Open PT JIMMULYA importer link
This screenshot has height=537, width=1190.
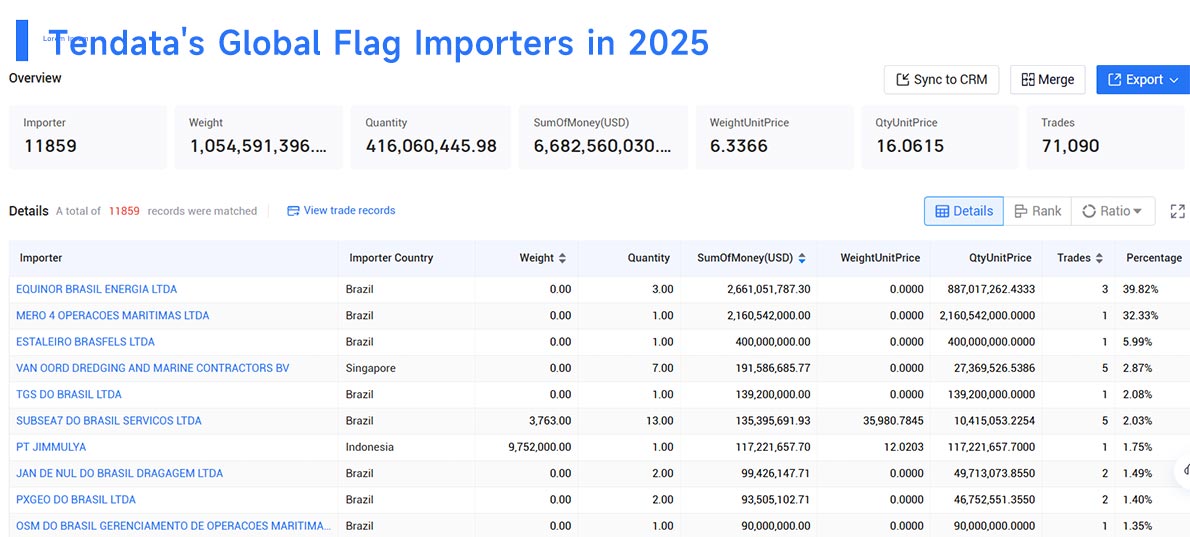click(x=51, y=447)
